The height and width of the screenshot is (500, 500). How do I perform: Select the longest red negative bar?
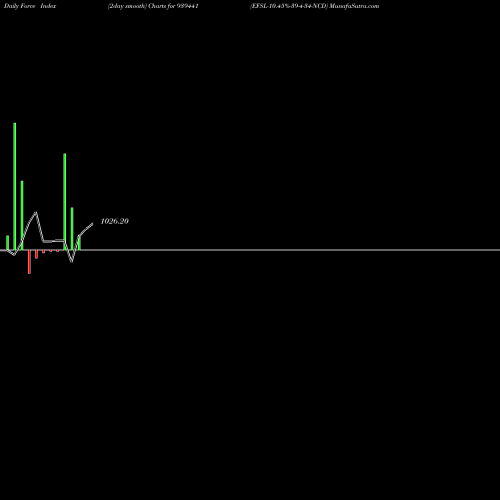tap(29, 262)
